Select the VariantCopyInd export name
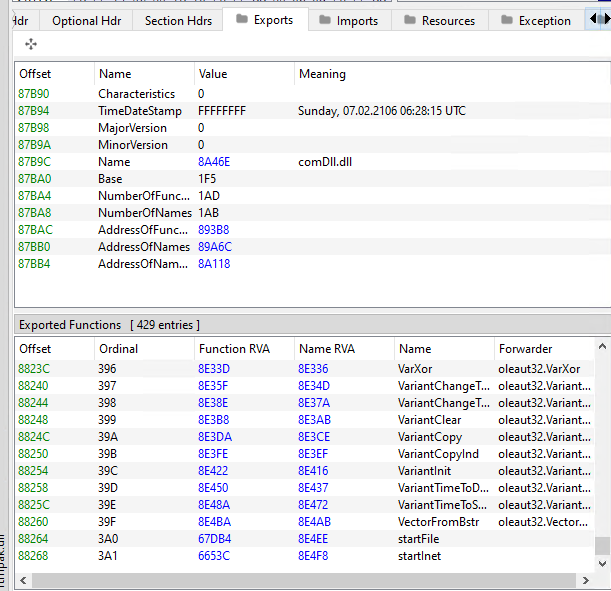Screen dimensions: 611x591 [x=438, y=454]
